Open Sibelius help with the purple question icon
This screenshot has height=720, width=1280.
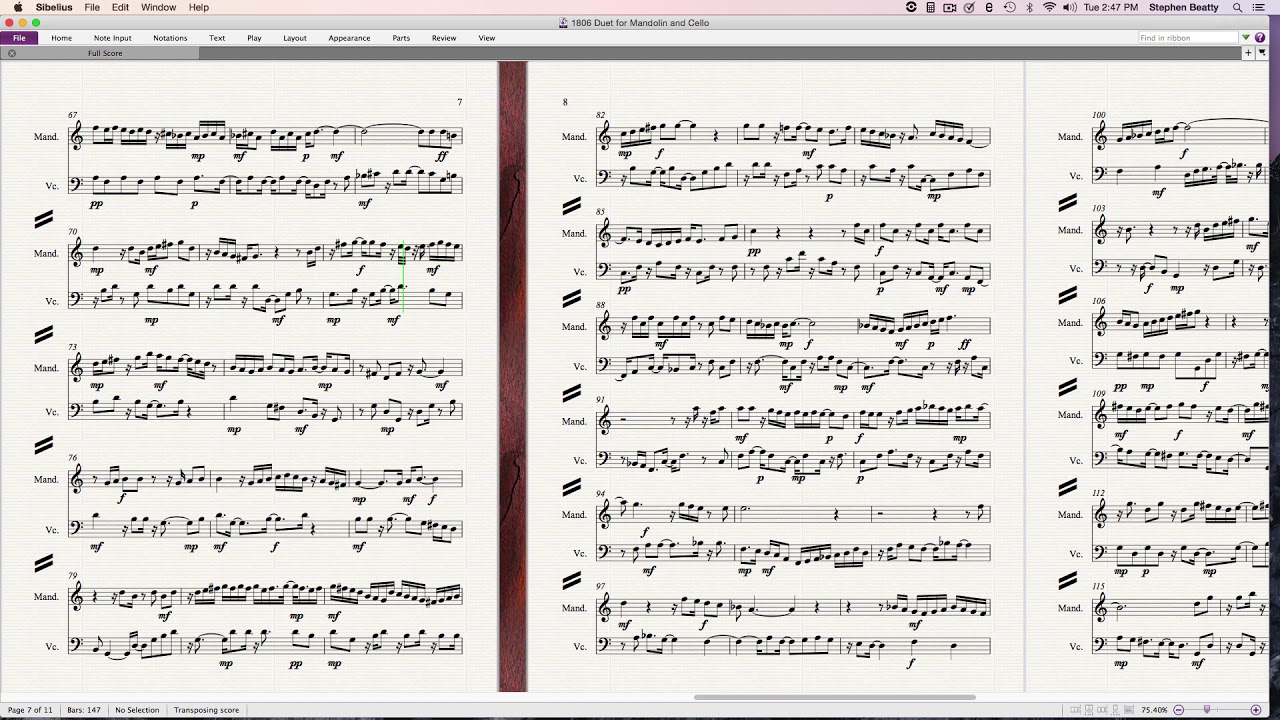[1260, 38]
